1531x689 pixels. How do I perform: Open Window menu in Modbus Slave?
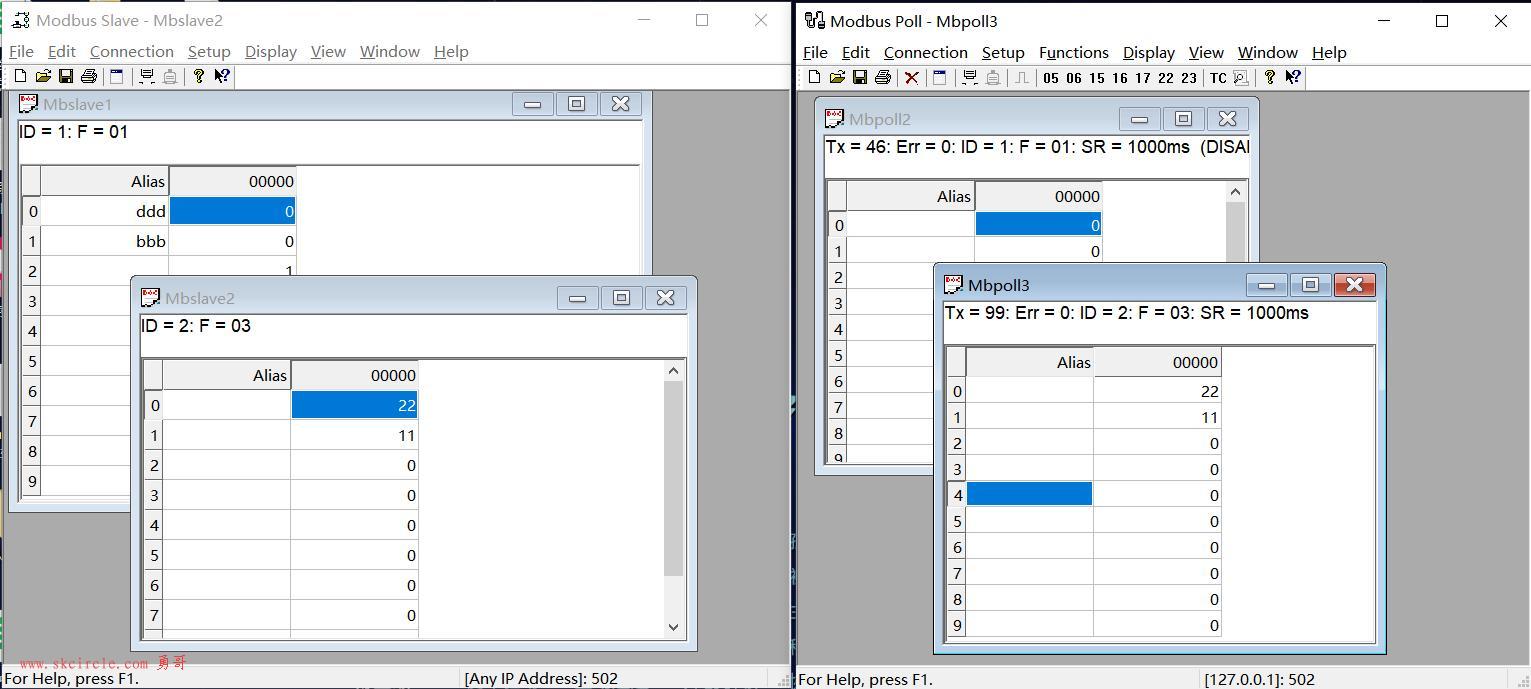[390, 52]
